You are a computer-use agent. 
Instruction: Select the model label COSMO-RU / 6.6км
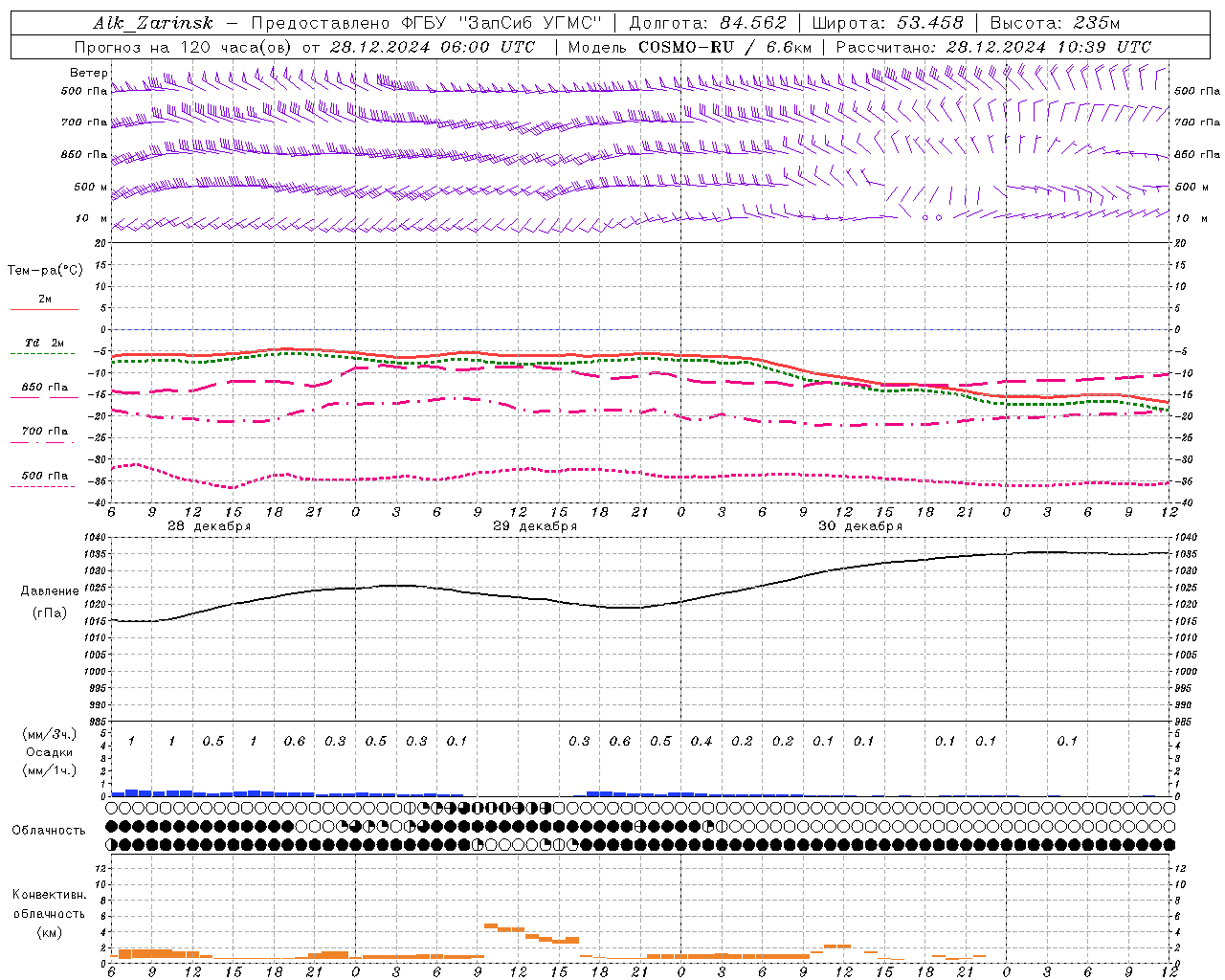724,47
